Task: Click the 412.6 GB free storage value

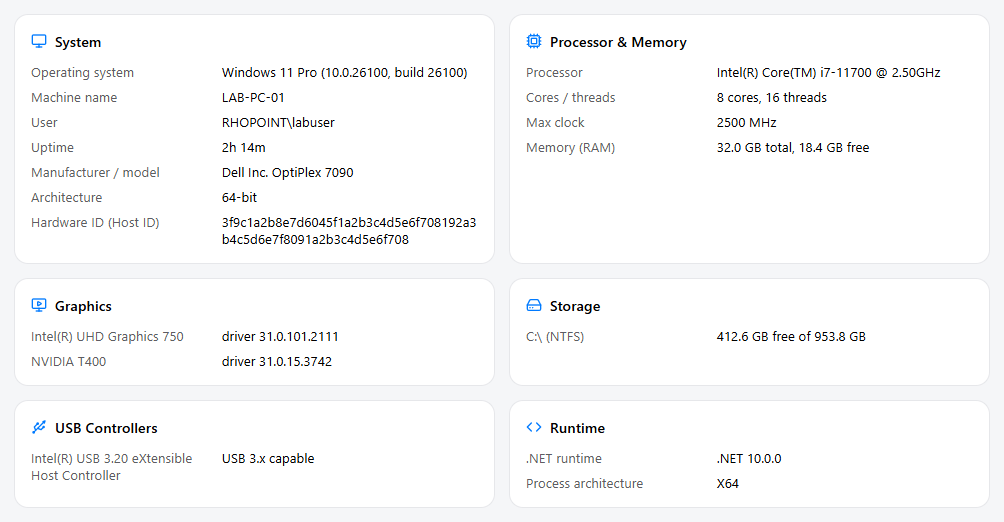Action: (791, 336)
